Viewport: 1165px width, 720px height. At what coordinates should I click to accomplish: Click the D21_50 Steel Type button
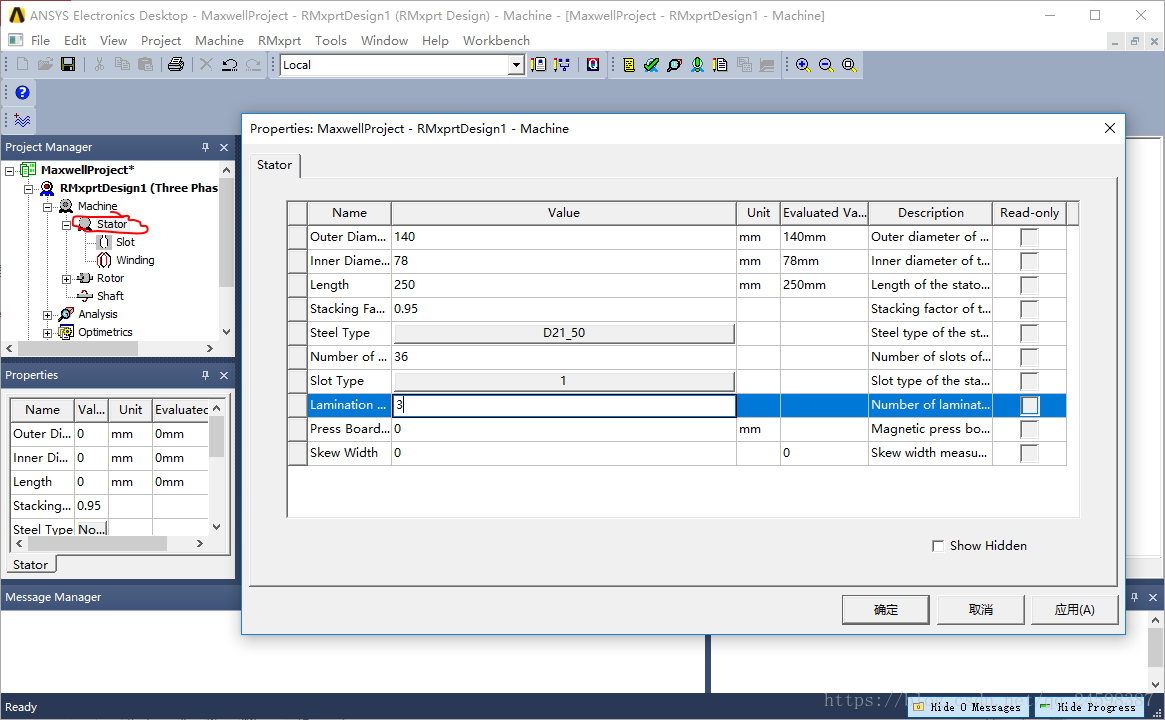(x=564, y=333)
